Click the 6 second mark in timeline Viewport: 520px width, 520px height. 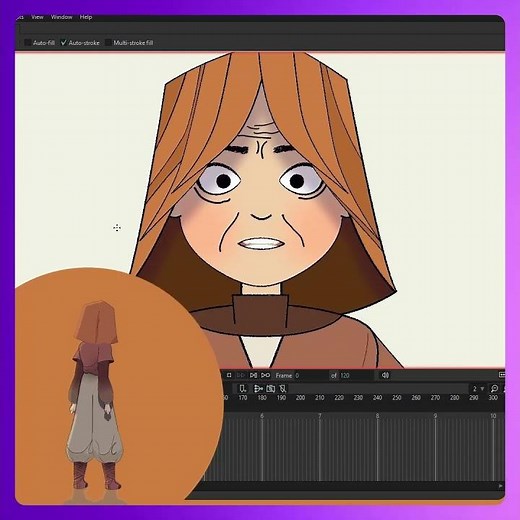(x=262, y=416)
